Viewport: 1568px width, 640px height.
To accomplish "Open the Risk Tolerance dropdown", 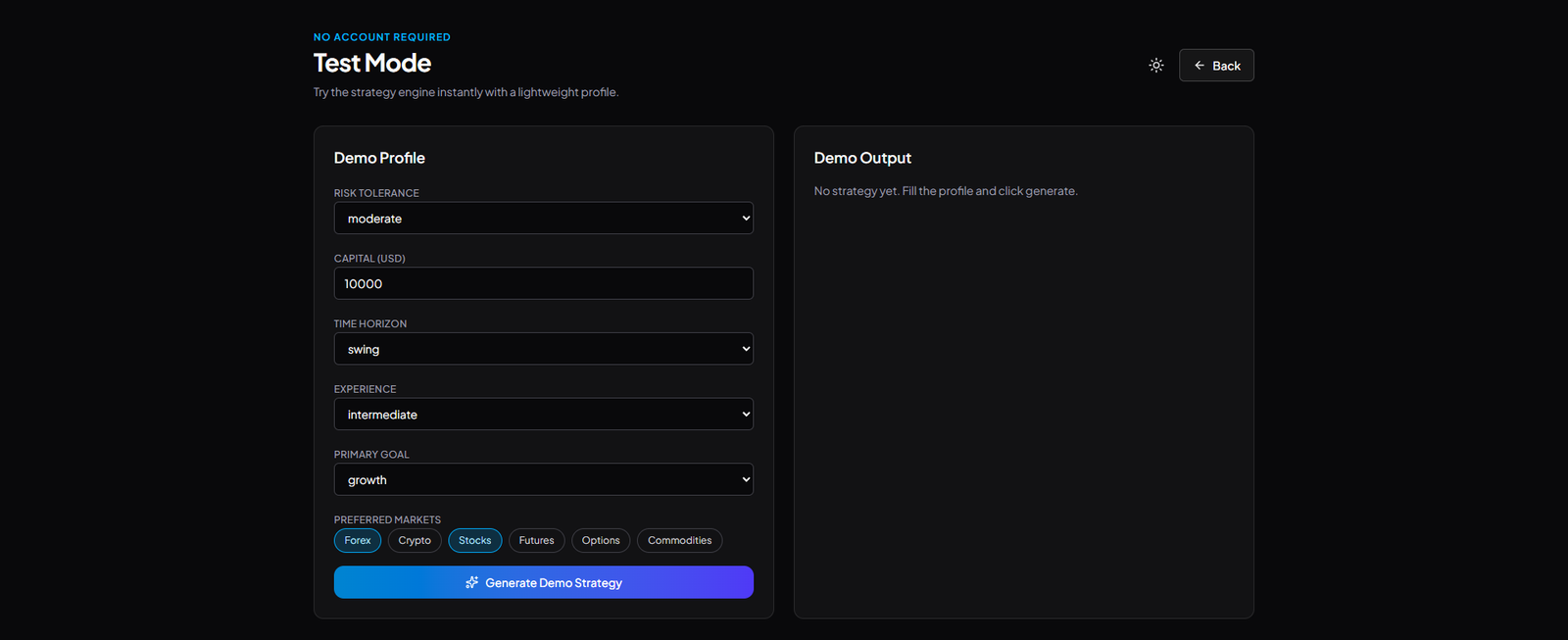I will [x=543, y=219].
